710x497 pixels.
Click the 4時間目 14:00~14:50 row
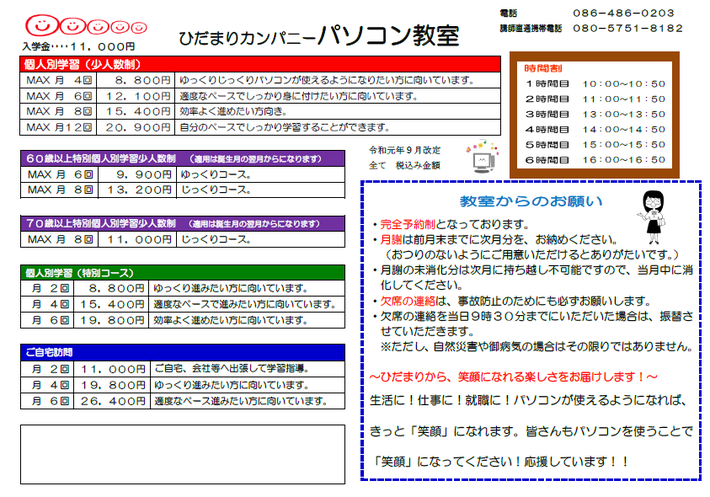coord(595,129)
